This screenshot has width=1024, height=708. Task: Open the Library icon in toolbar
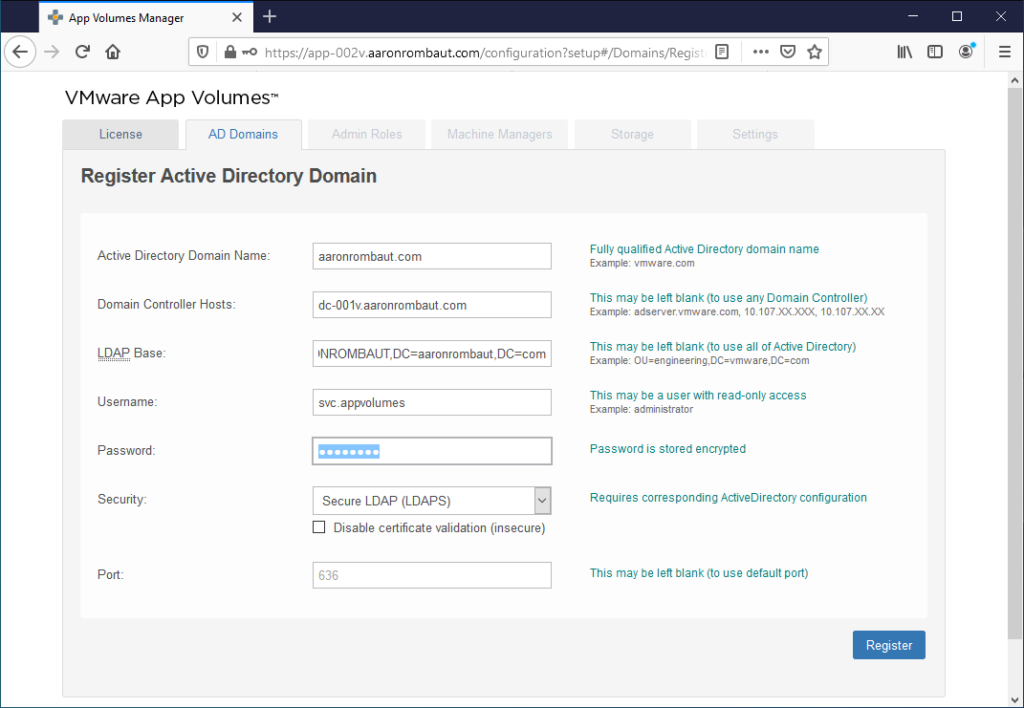(x=905, y=52)
